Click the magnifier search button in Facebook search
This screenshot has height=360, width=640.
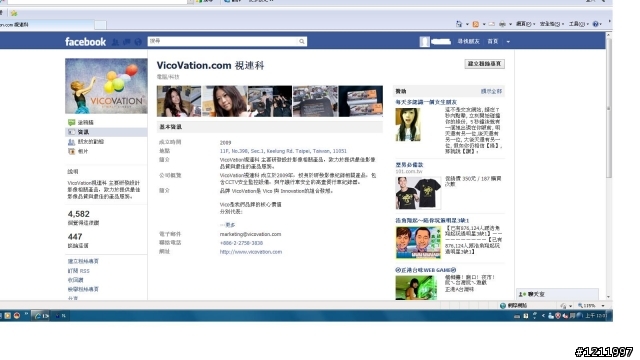click(302, 41)
